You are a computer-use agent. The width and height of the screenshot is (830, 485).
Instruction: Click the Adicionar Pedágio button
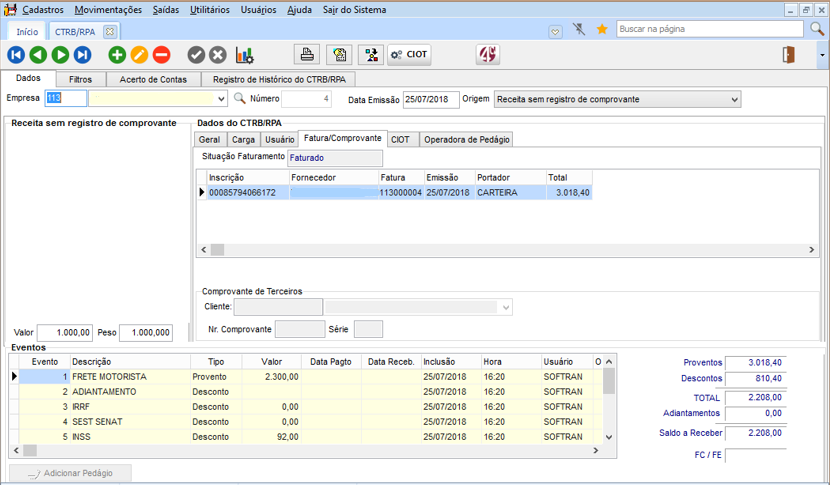coord(71,473)
